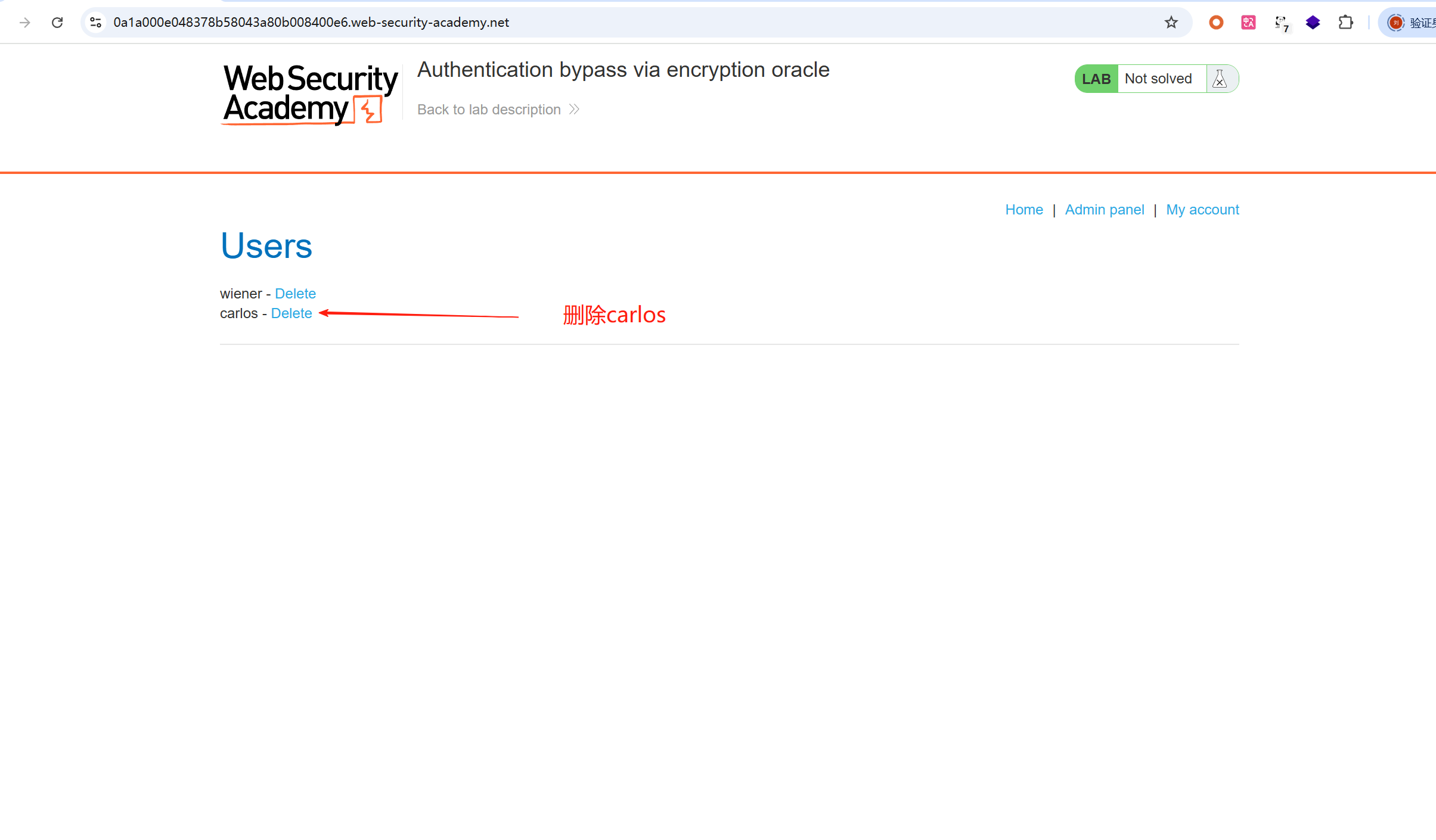Click the browser forward arrow
The image size is (1436, 840).
pyautogui.click(x=24, y=23)
